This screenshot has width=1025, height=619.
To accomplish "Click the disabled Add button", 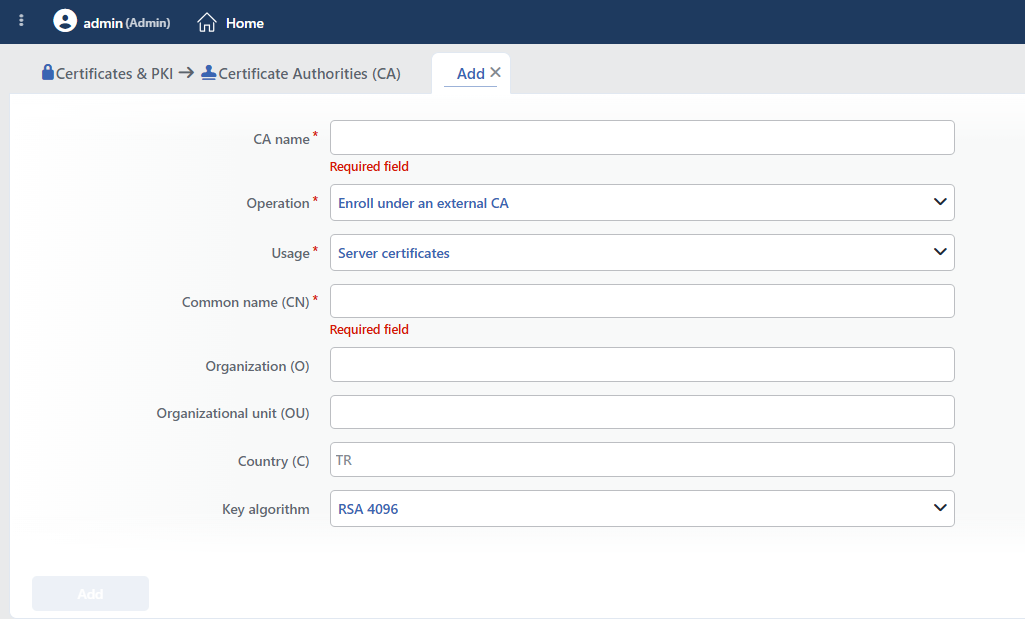I will 90,594.
